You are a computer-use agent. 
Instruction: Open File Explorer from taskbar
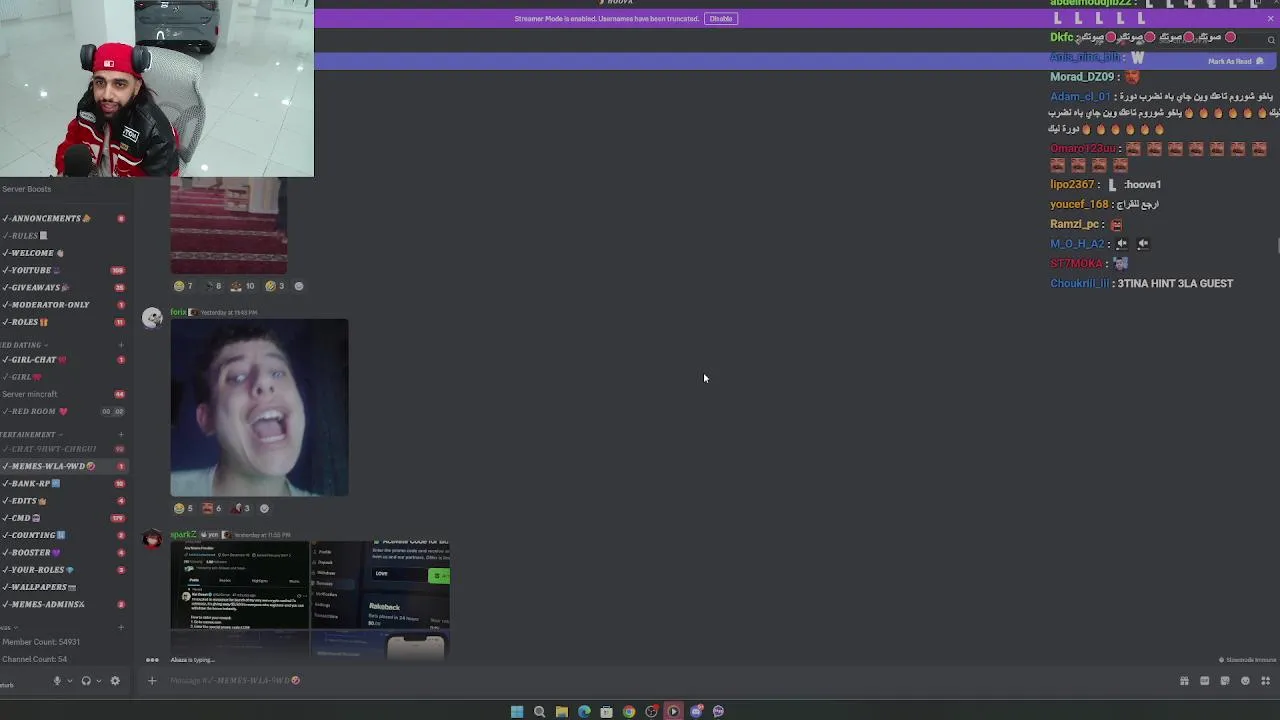coord(562,712)
